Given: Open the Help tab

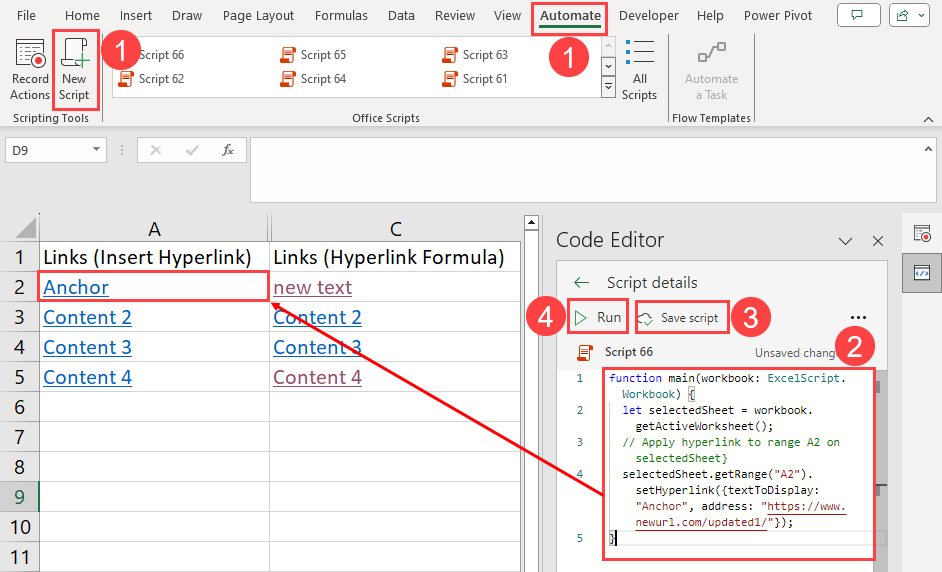Looking at the screenshot, I should (710, 16).
